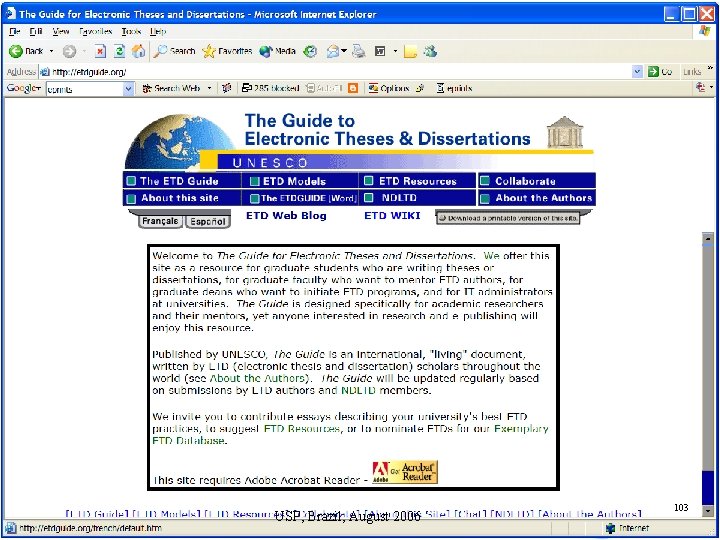Go back using the Back arrow button
The image size is (720, 540).
point(26,51)
